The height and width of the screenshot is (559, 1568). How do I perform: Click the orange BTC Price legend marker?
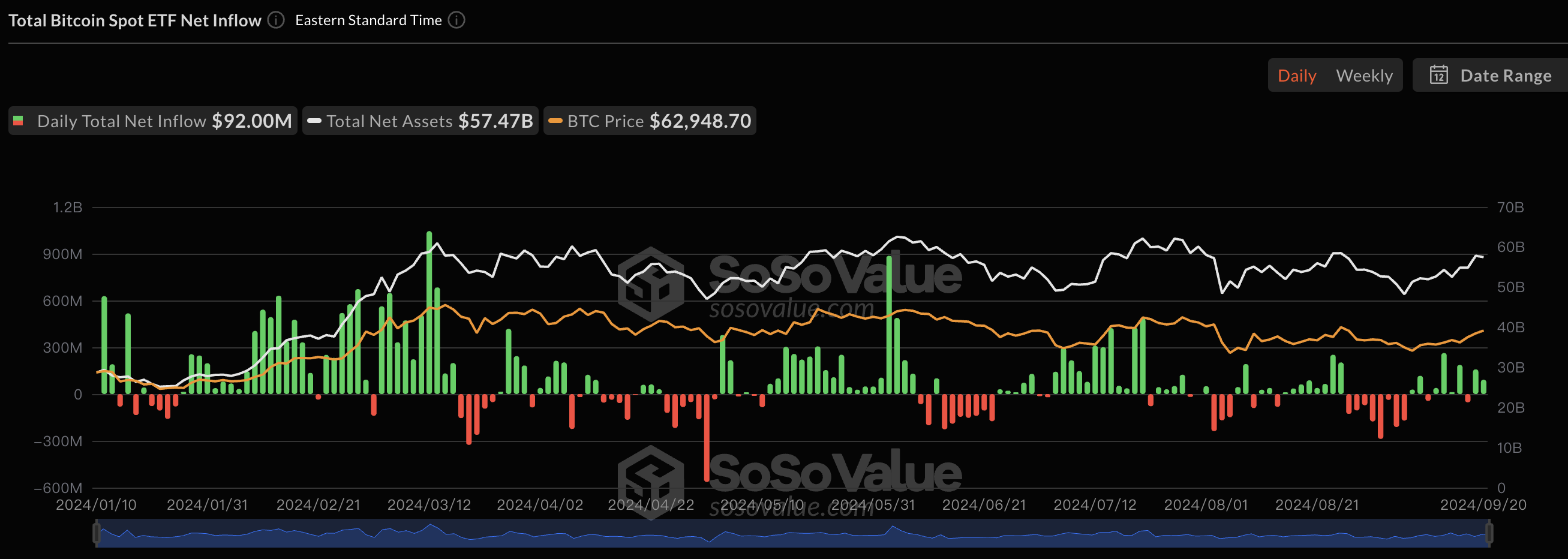554,121
